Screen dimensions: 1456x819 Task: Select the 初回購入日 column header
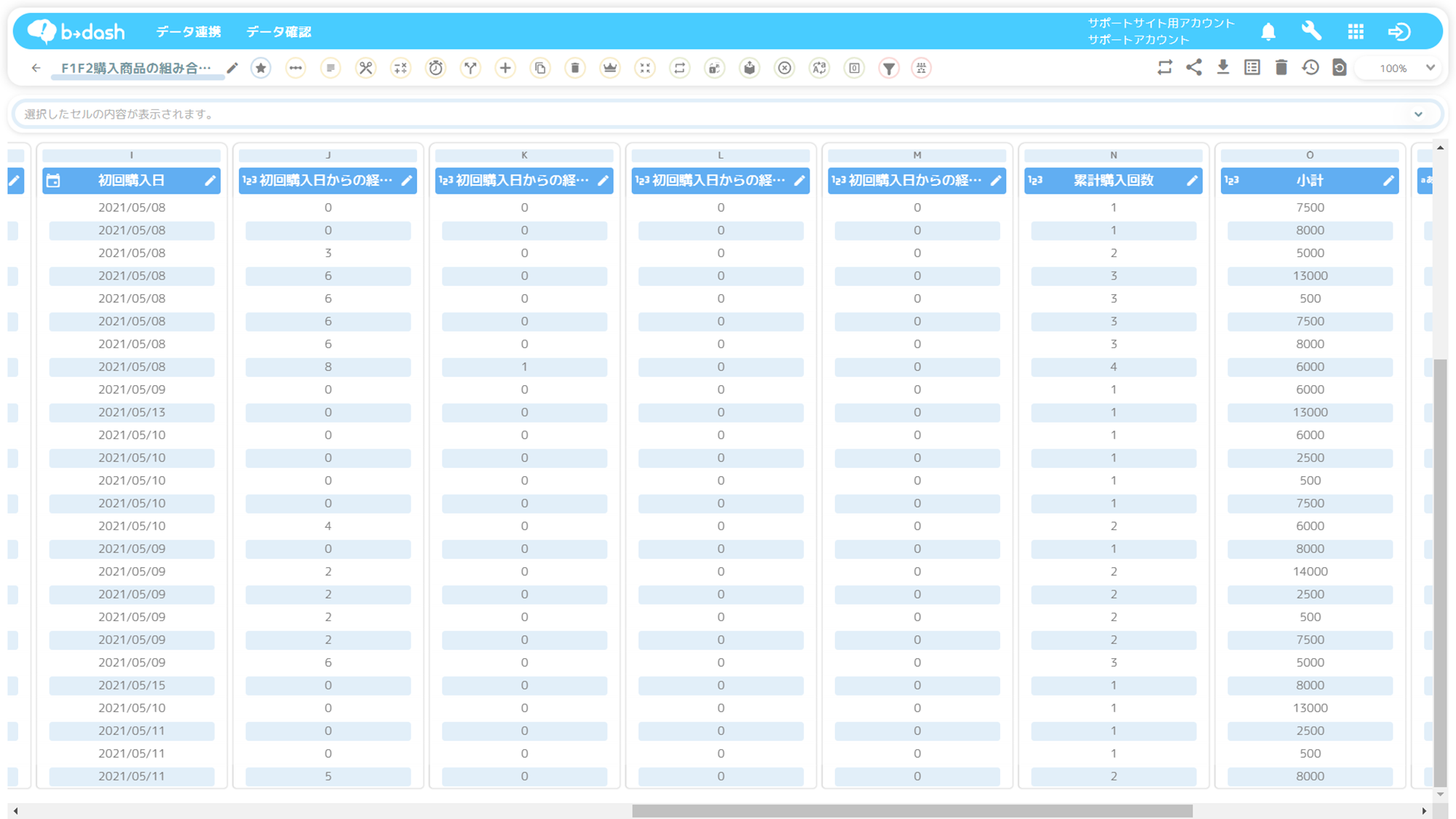tap(132, 181)
